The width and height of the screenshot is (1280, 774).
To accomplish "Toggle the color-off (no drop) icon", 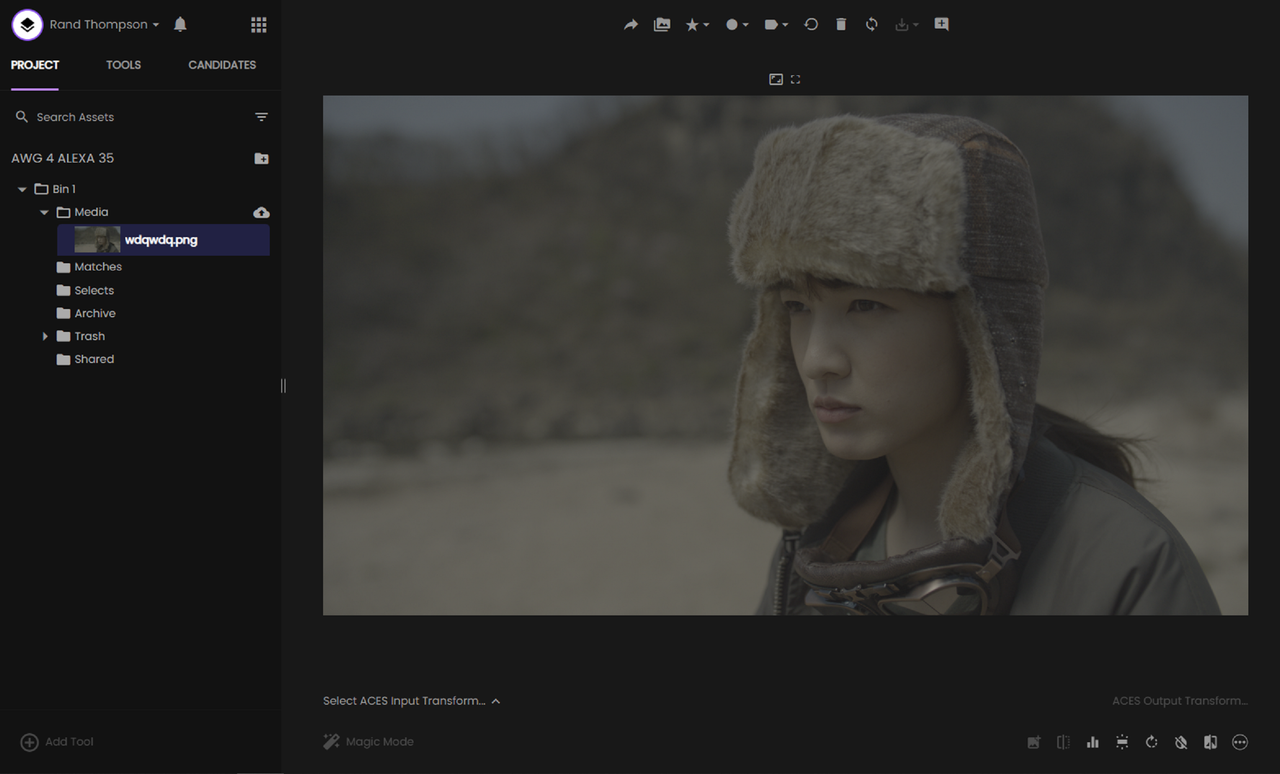I will tap(1181, 742).
